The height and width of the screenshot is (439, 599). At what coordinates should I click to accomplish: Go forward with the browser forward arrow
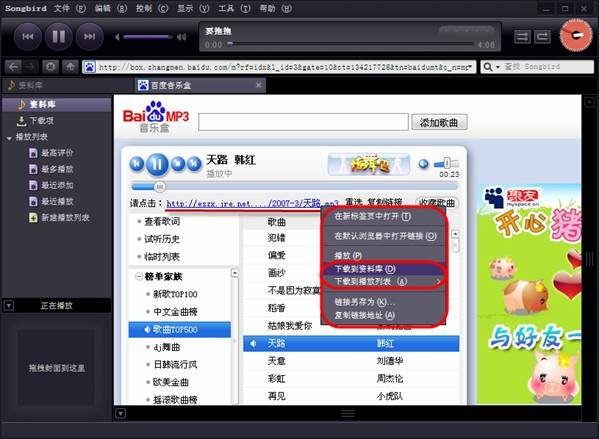[x=29, y=67]
